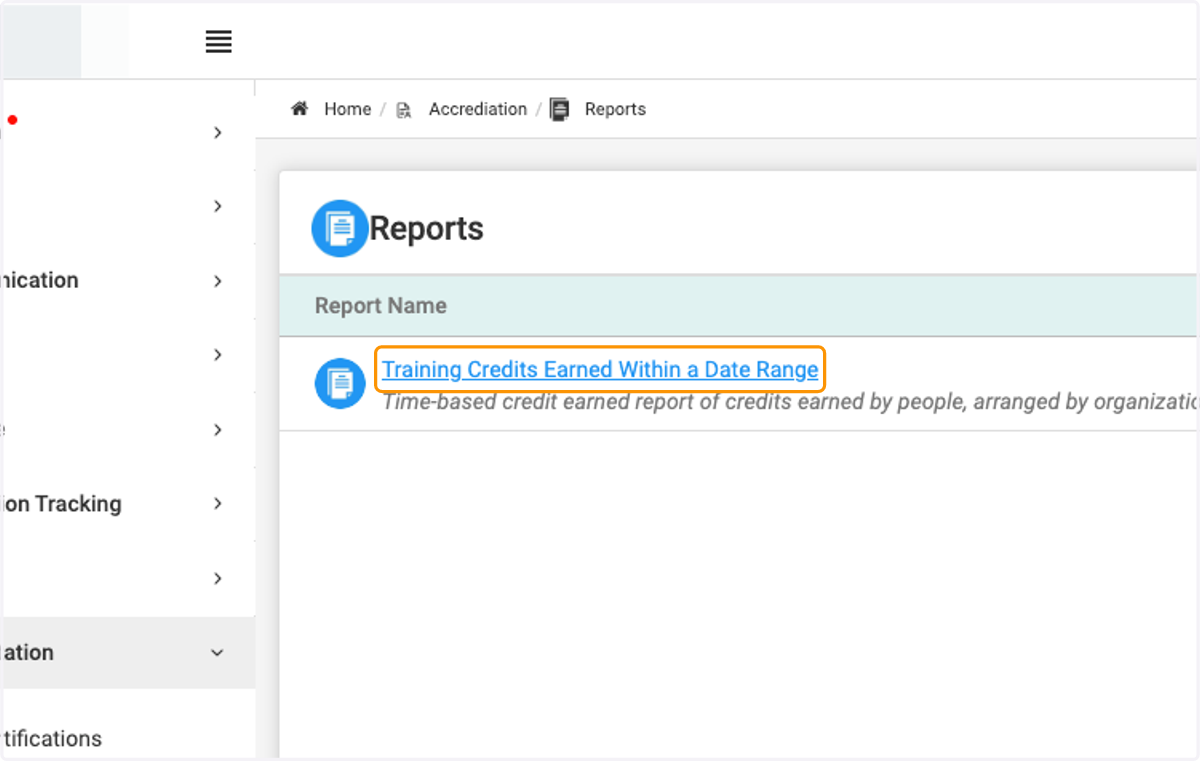Expand the sidebar item with red dot
Image resolution: width=1200 pixels, height=761 pixels.
[218, 133]
